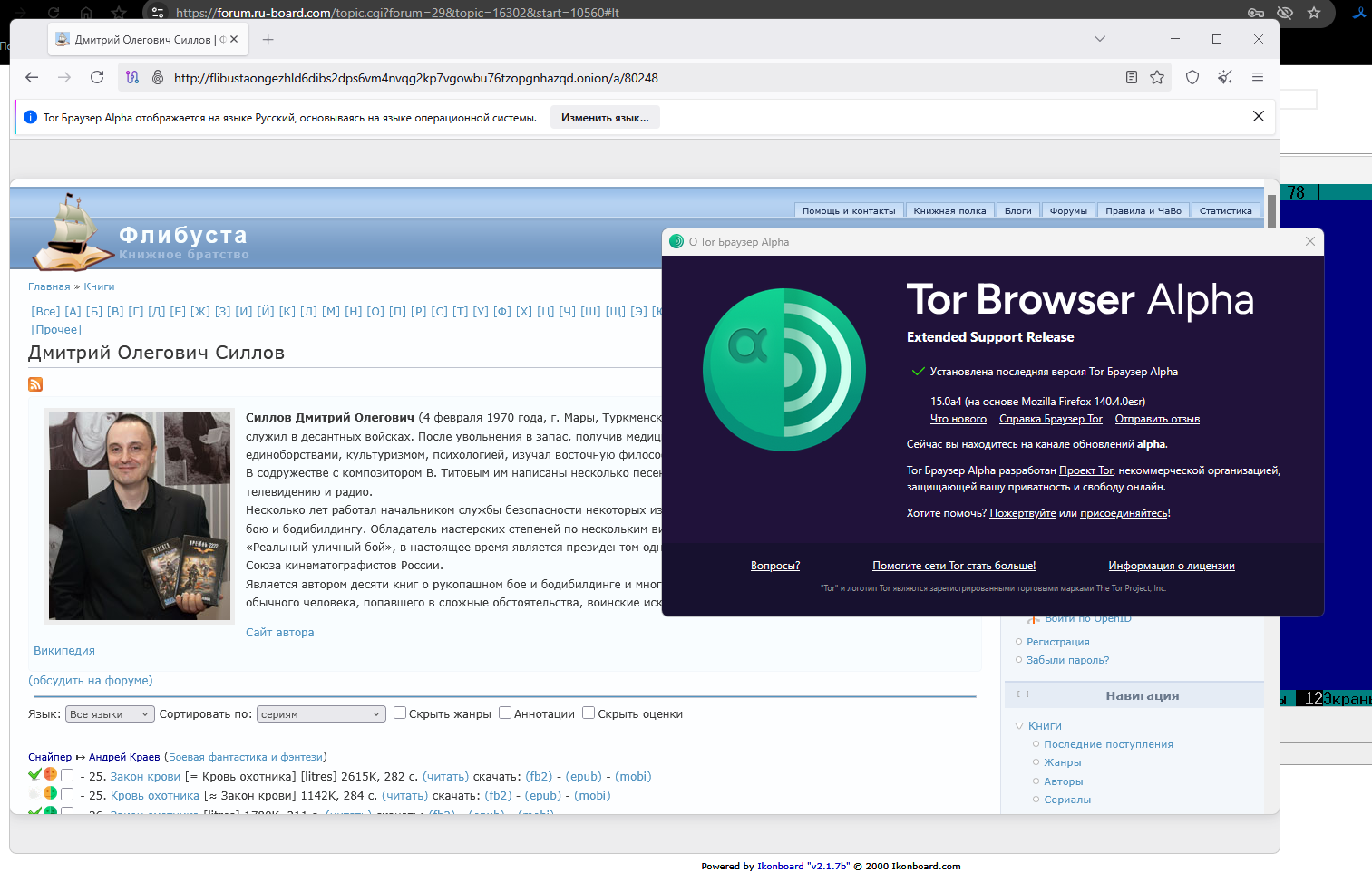Switch to the Форумы tab
Image resolution: width=1372 pixels, height=873 pixels.
pos(1068,210)
